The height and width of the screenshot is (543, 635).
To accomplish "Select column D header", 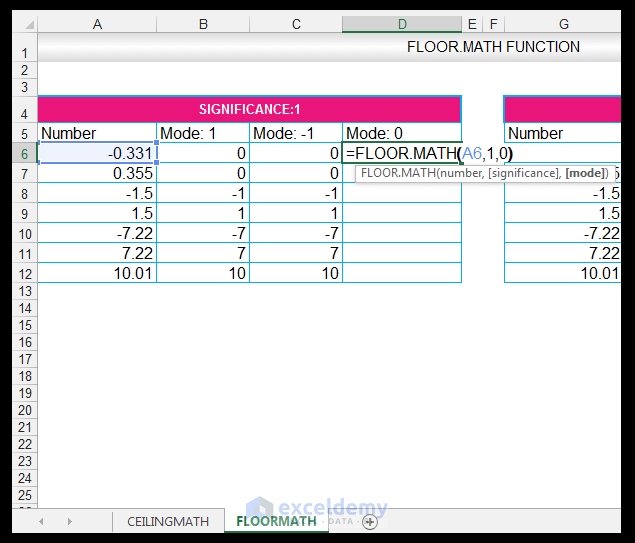I will point(402,24).
